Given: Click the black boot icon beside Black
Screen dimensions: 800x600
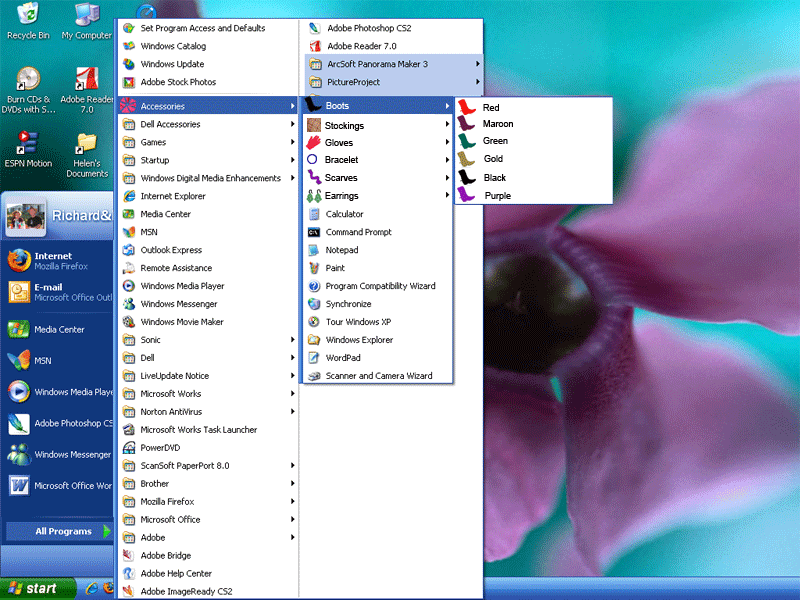Looking at the screenshot, I should [466, 177].
